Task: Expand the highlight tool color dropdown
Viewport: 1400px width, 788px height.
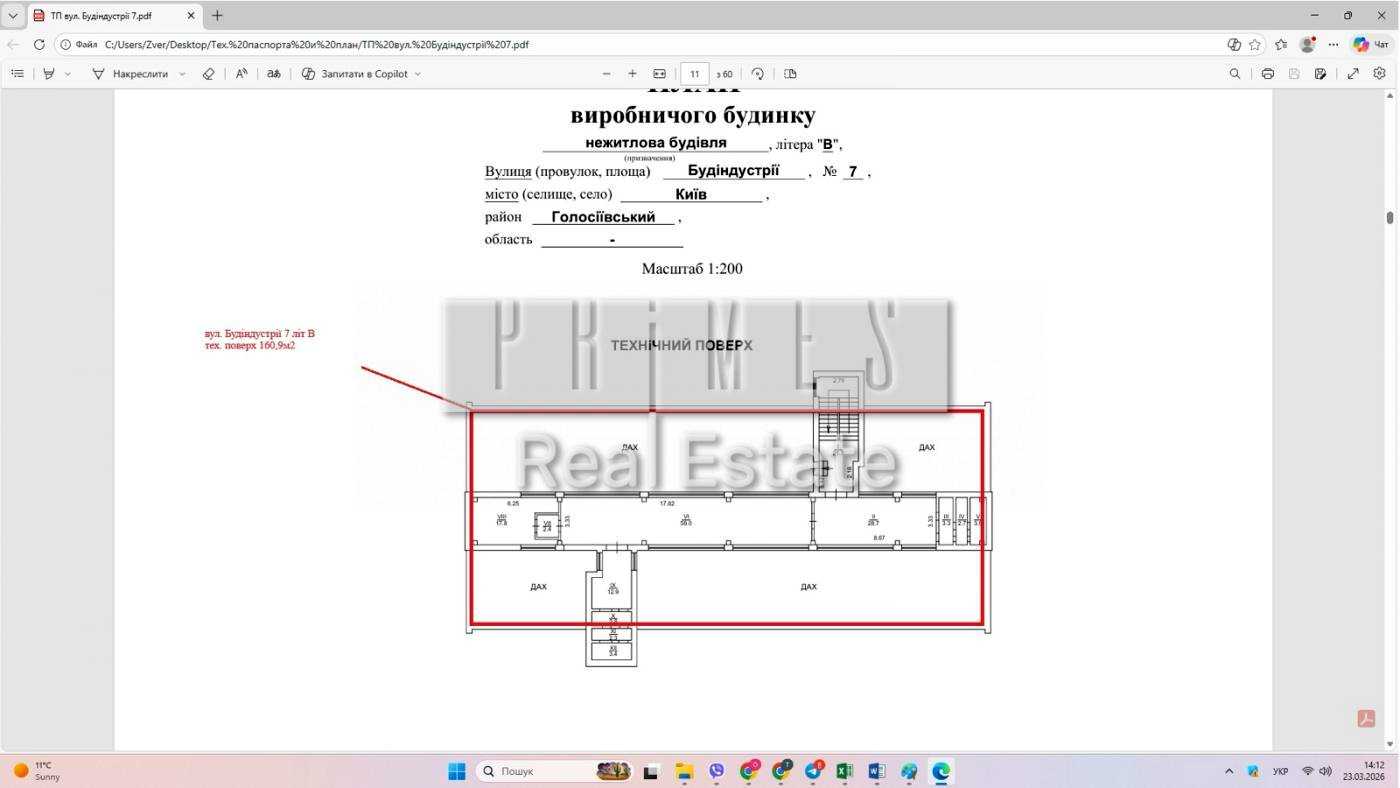Action: (x=68, y=74)
